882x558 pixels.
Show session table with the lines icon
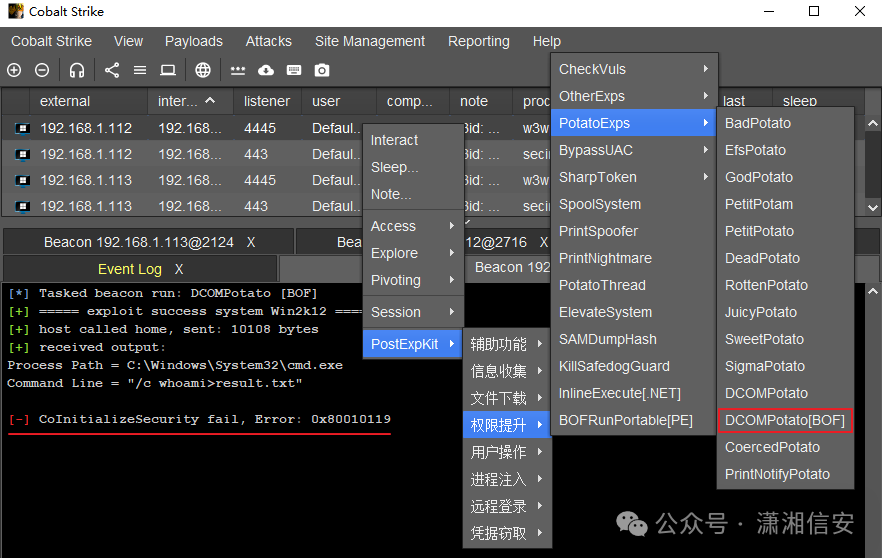(x=140, y=70)
